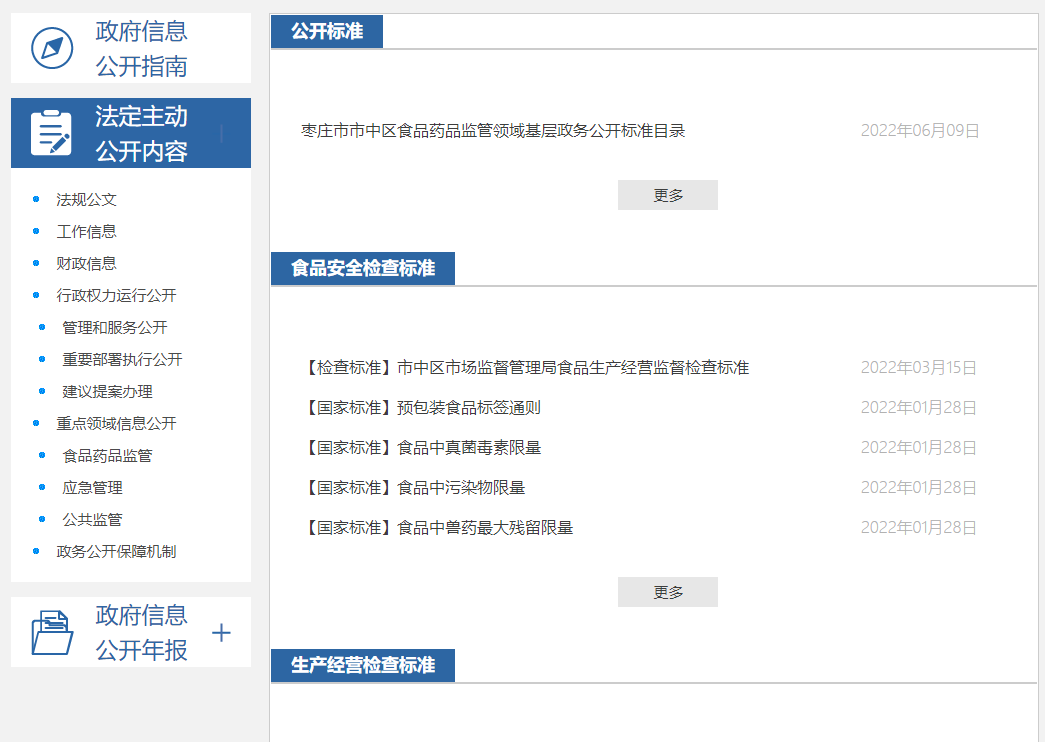Image resolution: width=1045 pixels, height=742 pixels.
Task: Expand 政府信息公开年报 with the plus icon
Action: [222, 633]
